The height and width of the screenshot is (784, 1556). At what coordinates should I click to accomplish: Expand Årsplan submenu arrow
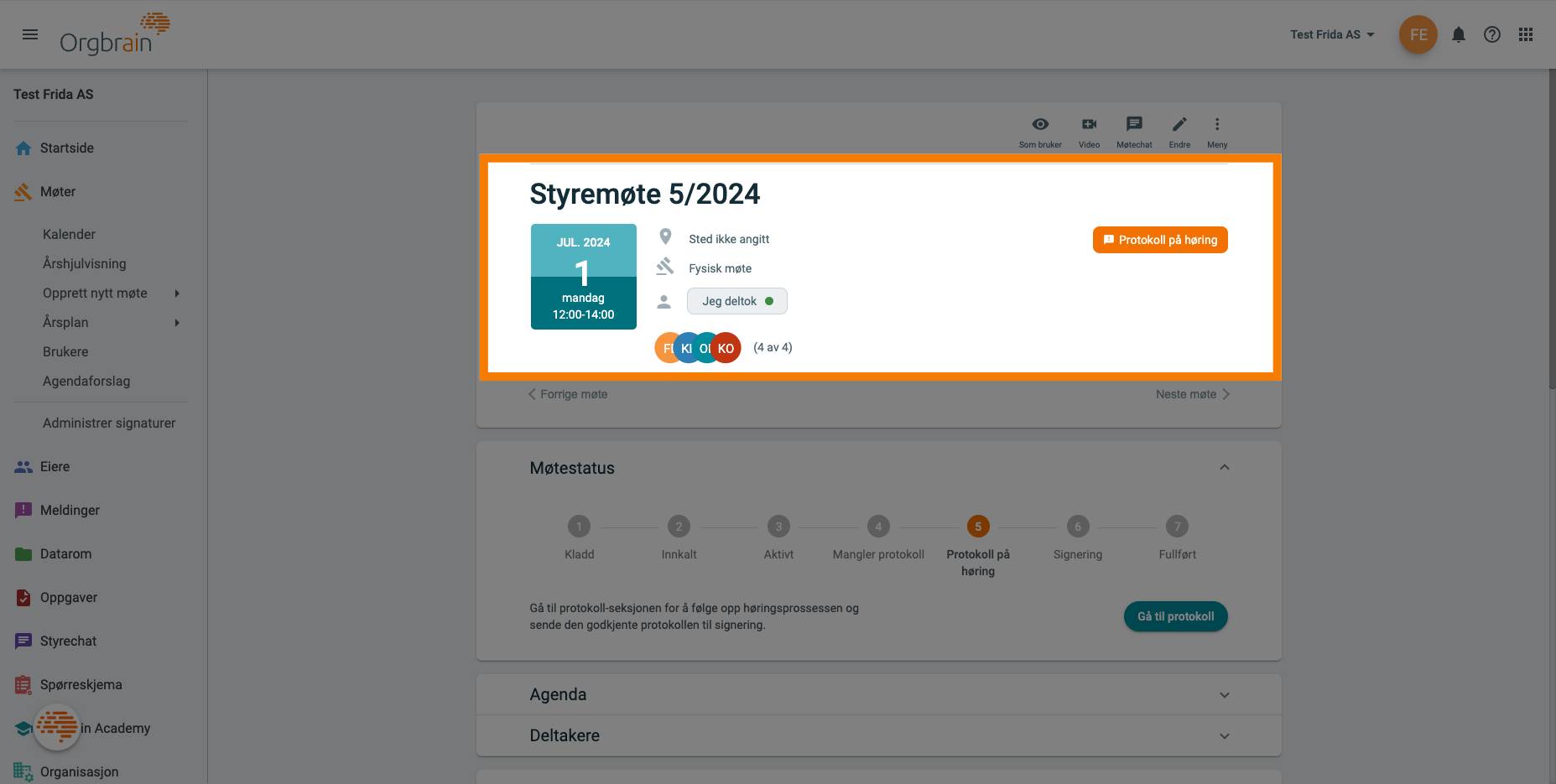[x=177, y=323]
